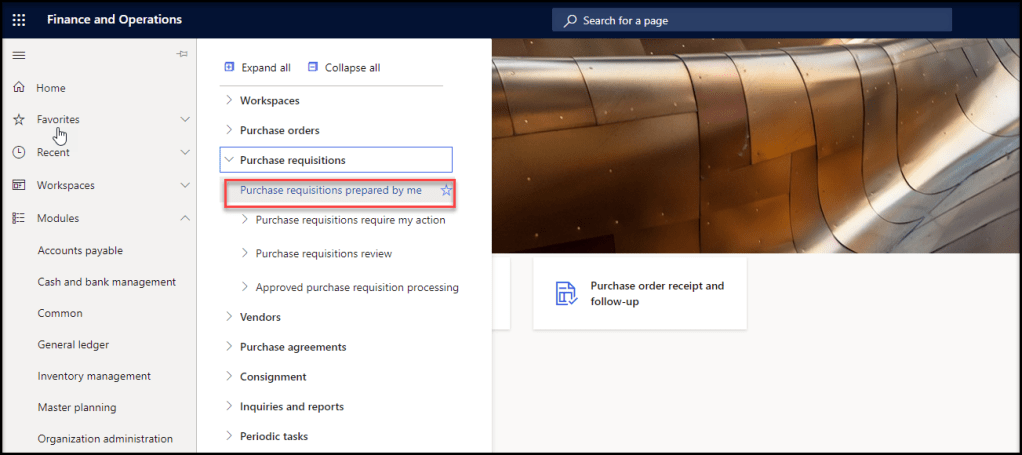Open Purchase order receipt and follow-up tile

click(x=640, y=293)
